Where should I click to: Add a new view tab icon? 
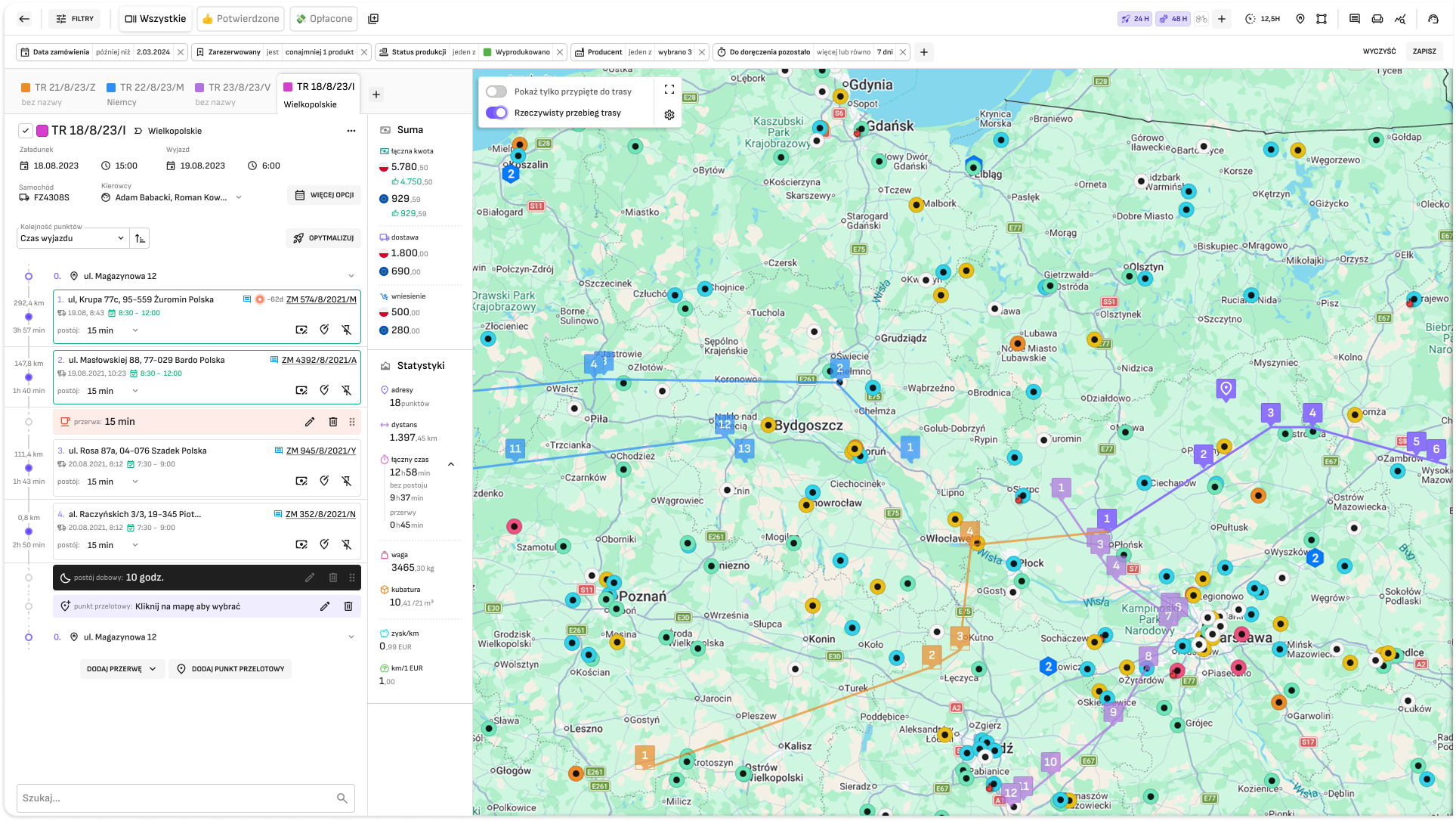[x=373, y=19]
